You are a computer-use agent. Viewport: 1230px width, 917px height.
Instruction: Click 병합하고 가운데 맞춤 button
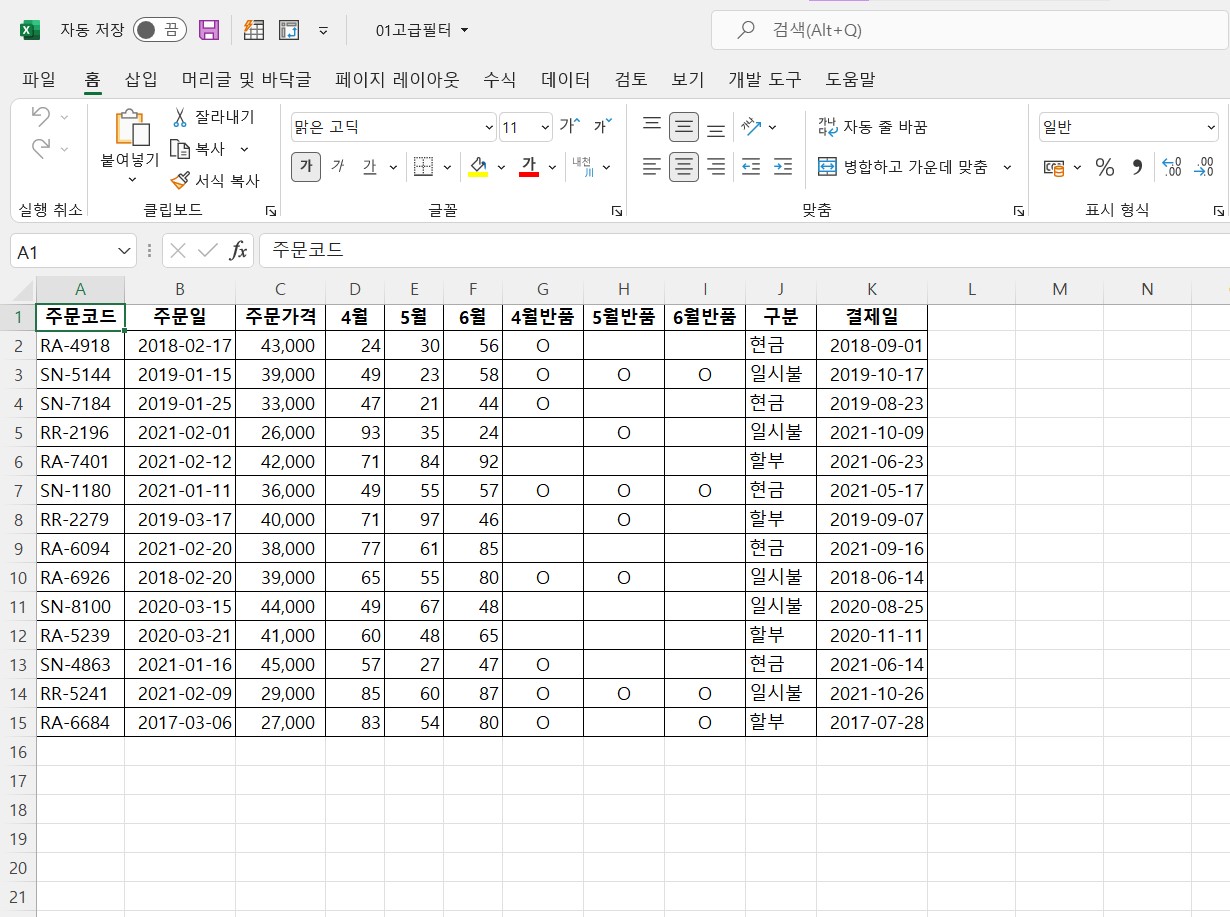(903, 167)
